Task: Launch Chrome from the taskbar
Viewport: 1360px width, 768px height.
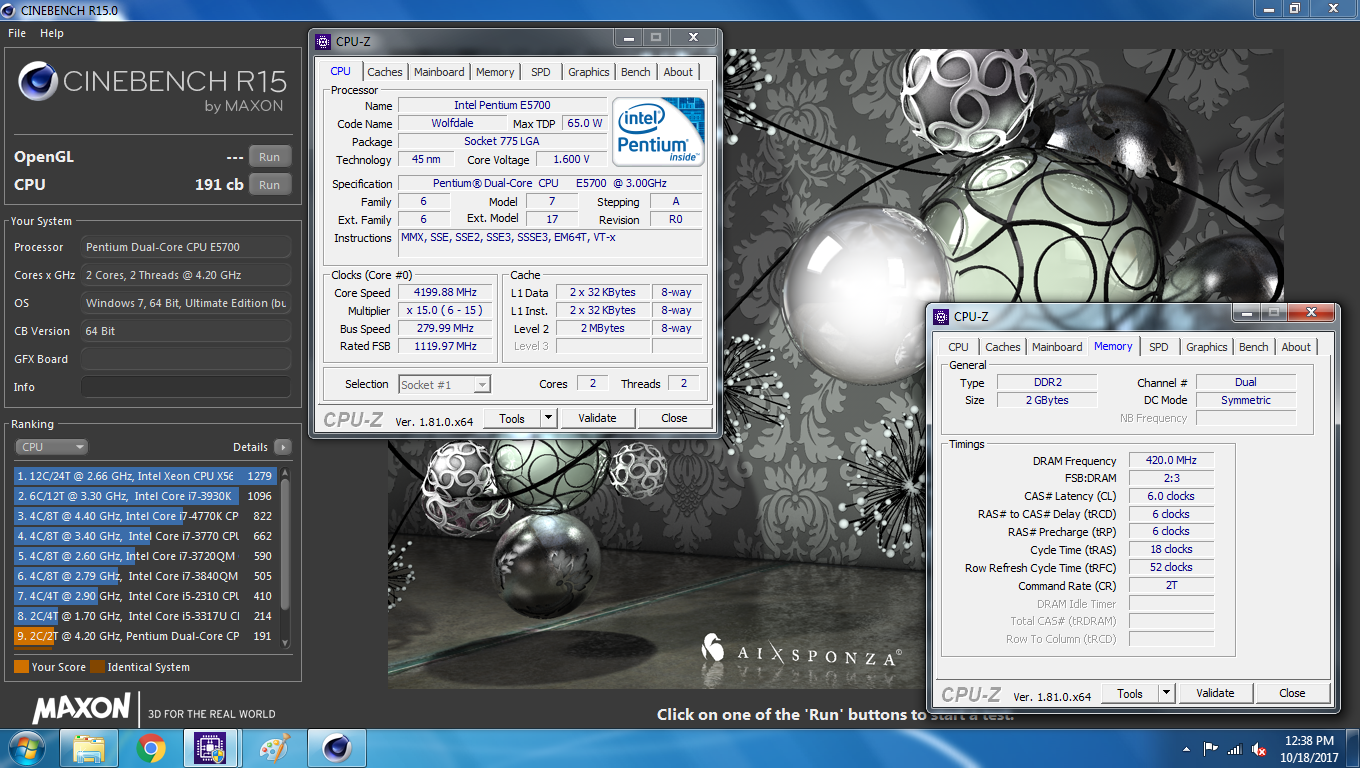Action: pos(151,748)
